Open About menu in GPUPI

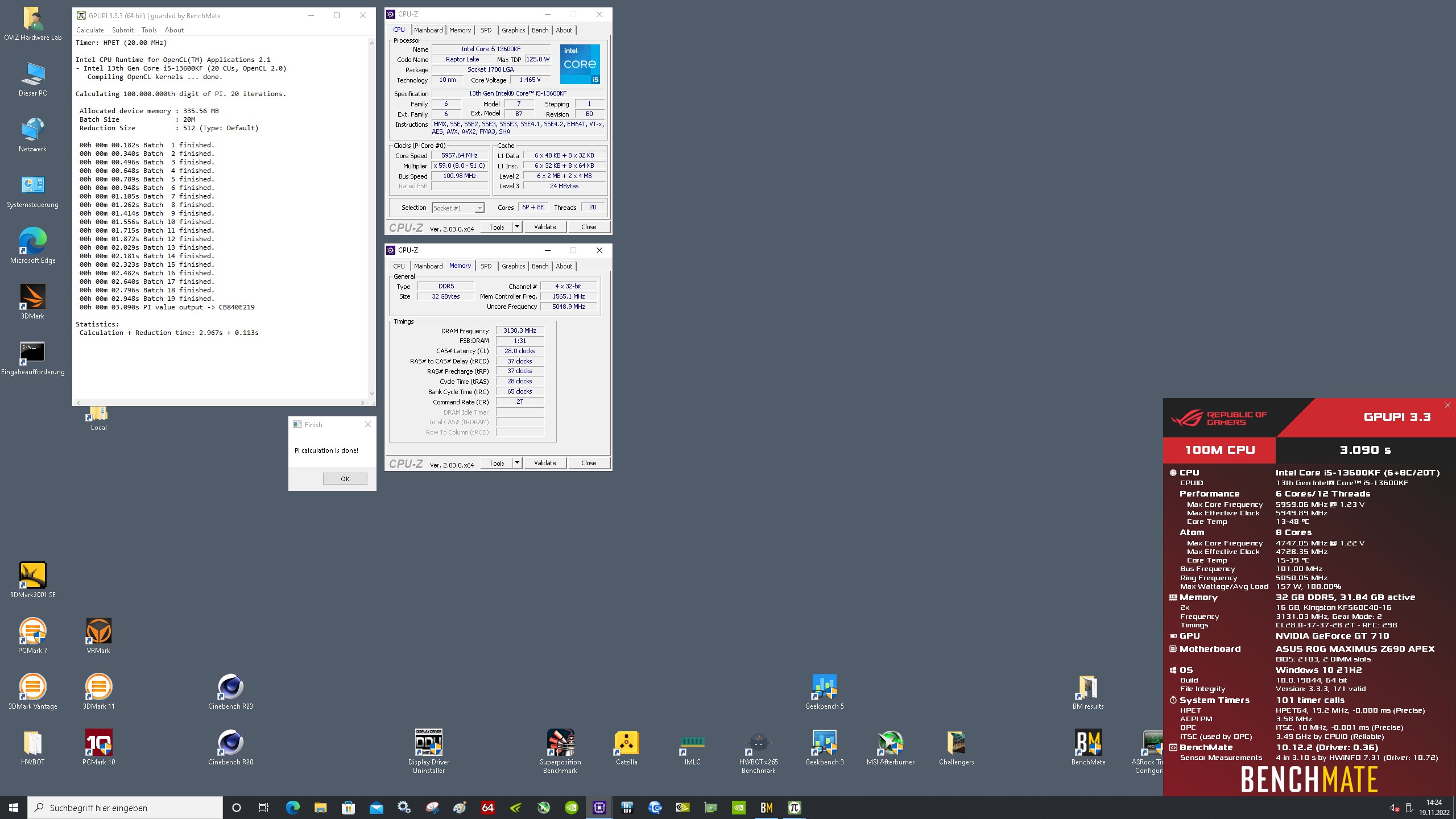[174, 30]
